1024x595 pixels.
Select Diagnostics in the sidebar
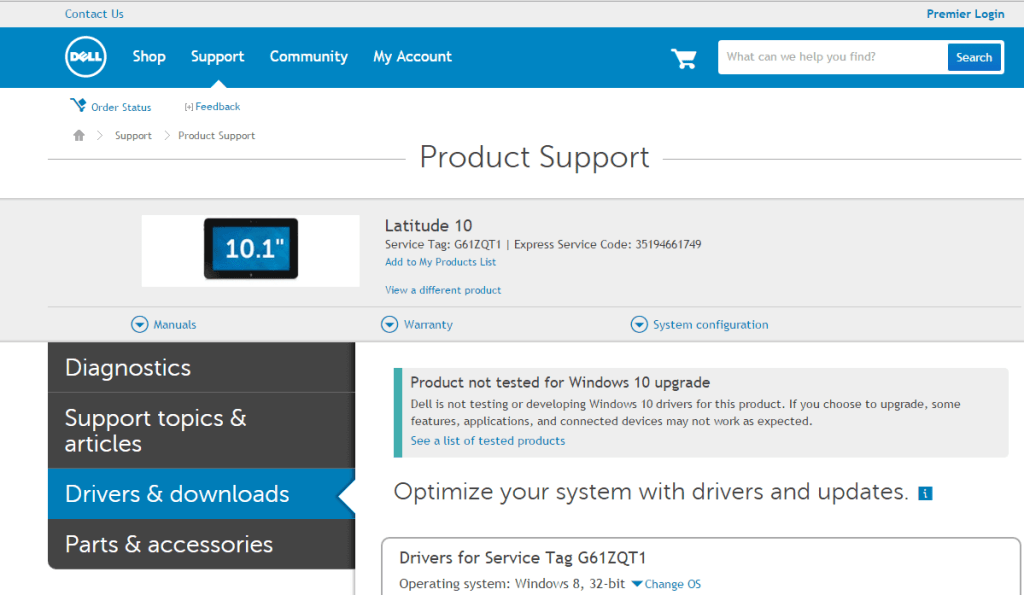[x=127, y=368]
